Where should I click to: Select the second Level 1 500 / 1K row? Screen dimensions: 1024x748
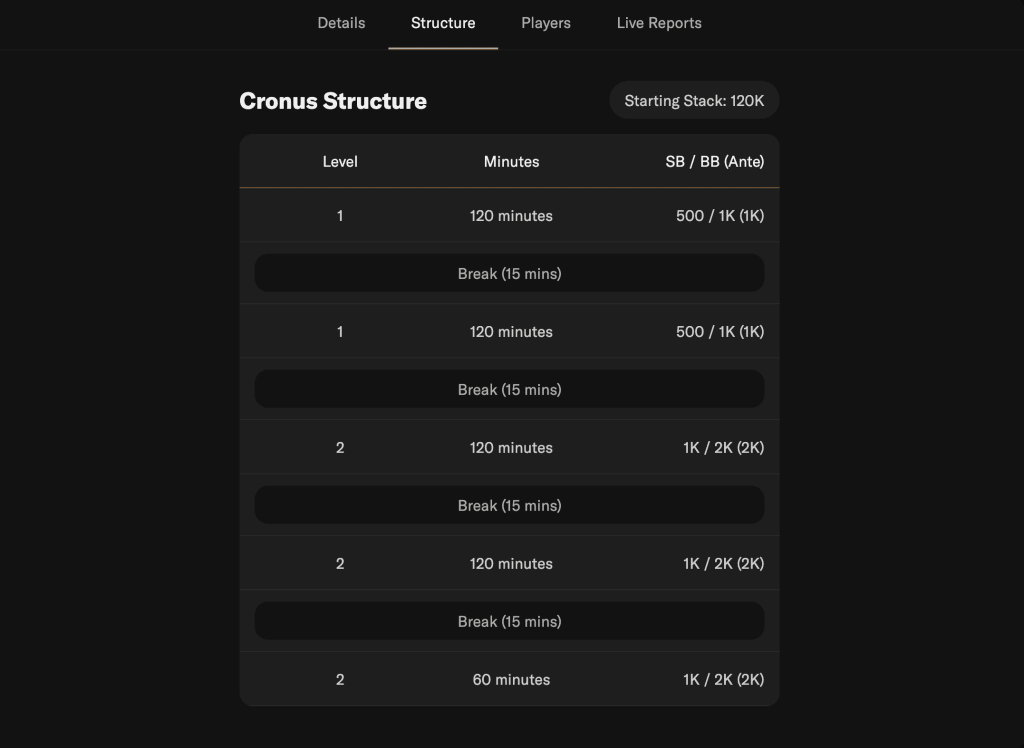(x=509, y=331)
